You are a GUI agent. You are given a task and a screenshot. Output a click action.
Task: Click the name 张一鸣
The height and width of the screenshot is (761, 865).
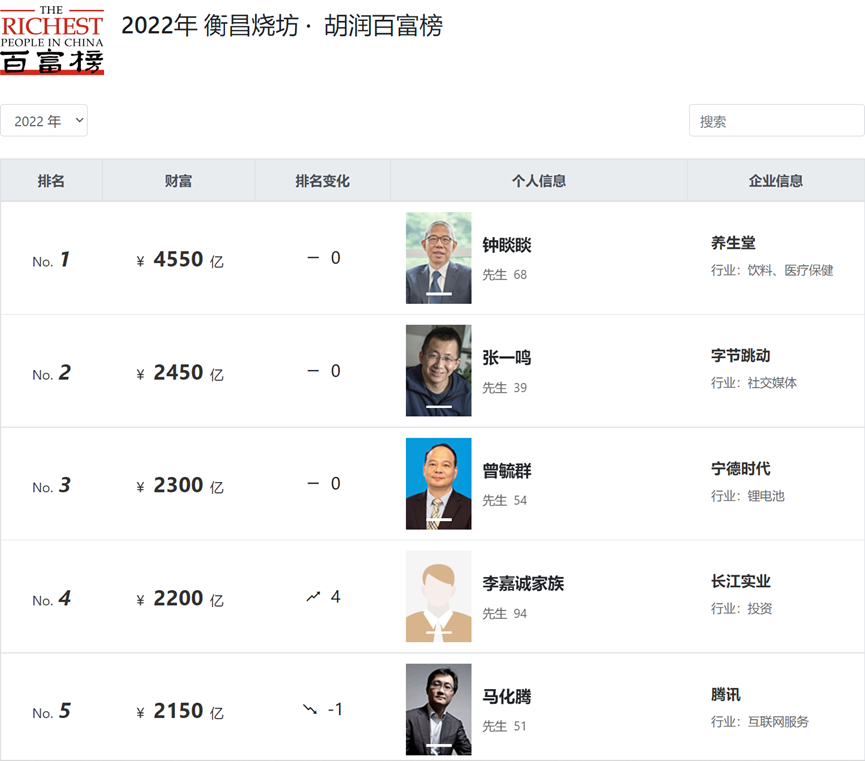(x=507, y=359)
